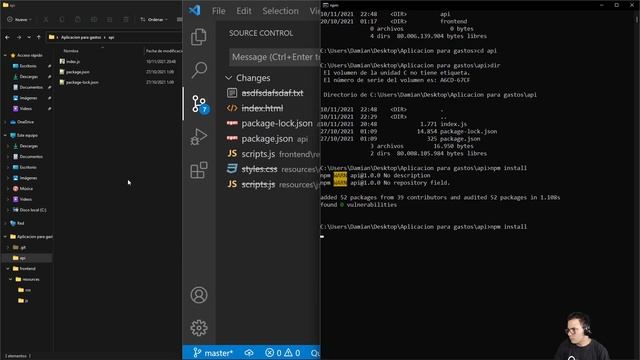Collapse the Changes section in Source Control
This screenshot has width=640, height=360.
tap(229, 78)
